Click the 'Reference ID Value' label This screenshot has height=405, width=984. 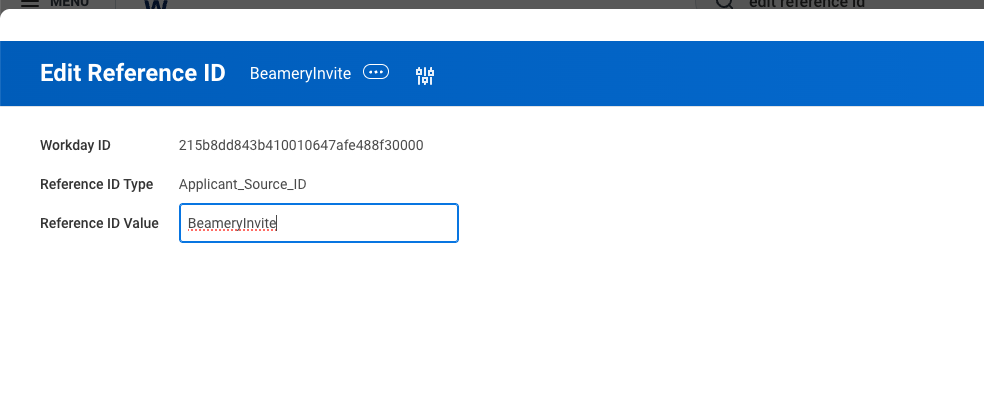click(x=99, y=223)
